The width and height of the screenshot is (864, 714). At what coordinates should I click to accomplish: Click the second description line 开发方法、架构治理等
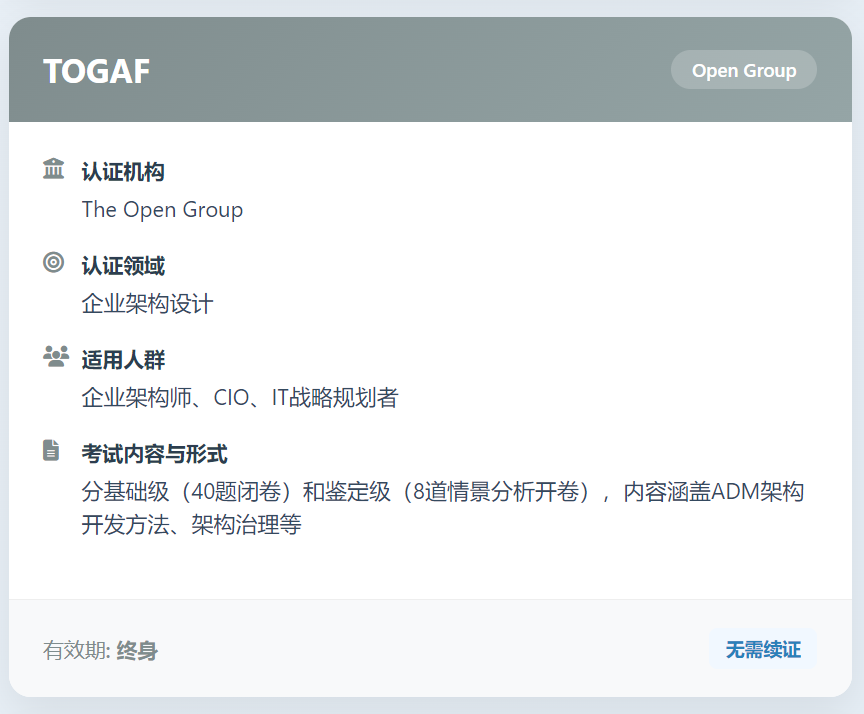point(191,525)
